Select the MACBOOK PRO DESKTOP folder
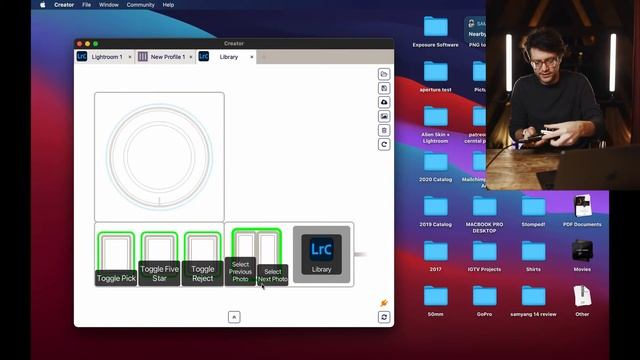The image size is (640, 360). (484, 214)
